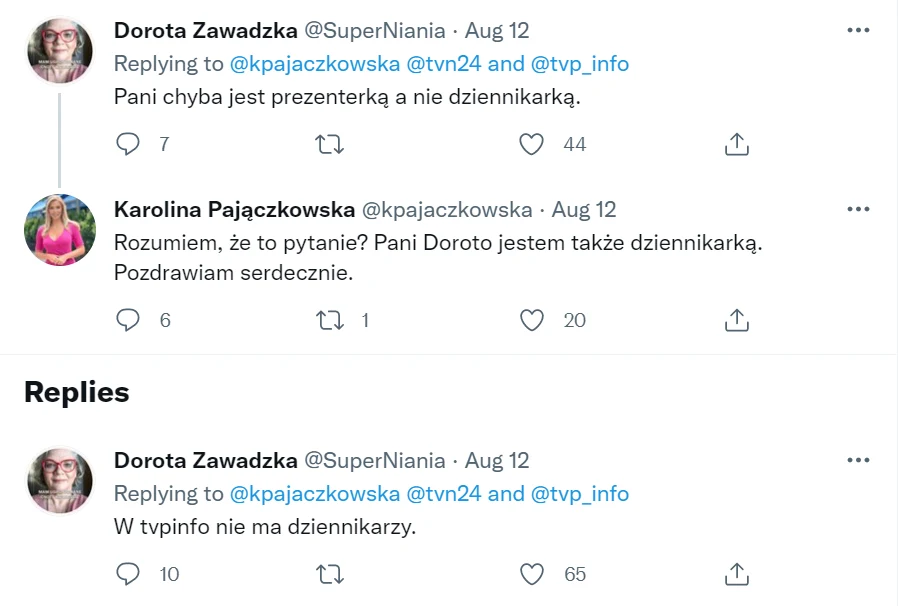Open the retweet icon on Karolina's tweet
898x606 pixels.
[x=329, y=320]
